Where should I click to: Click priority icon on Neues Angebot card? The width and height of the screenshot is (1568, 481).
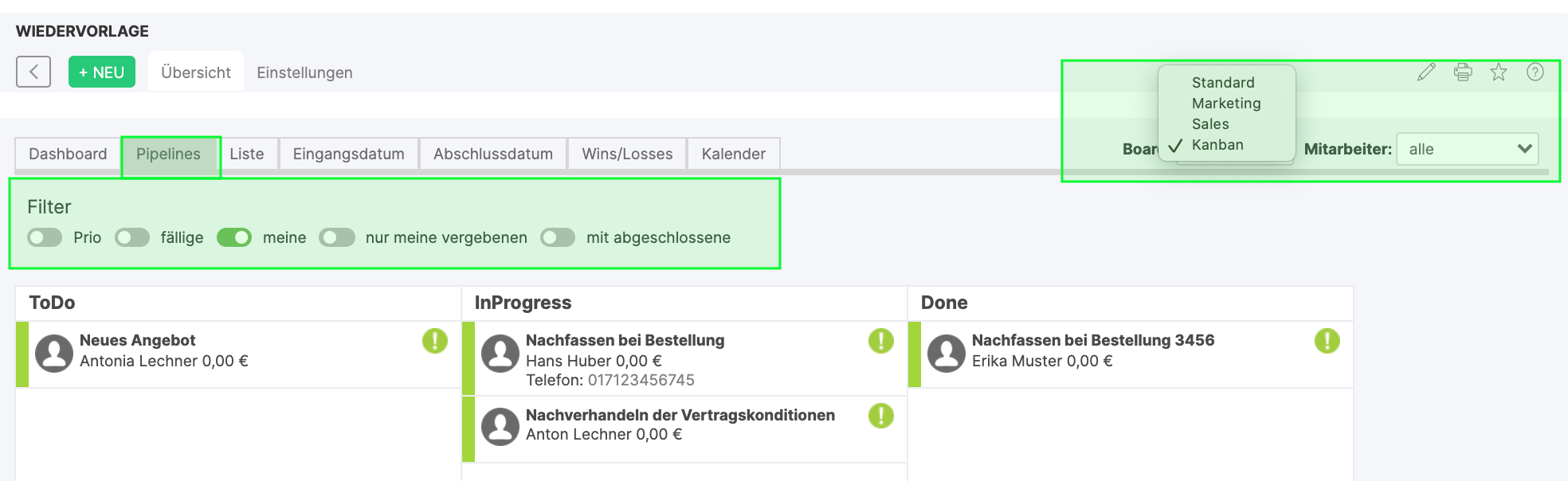coord(435,341)
